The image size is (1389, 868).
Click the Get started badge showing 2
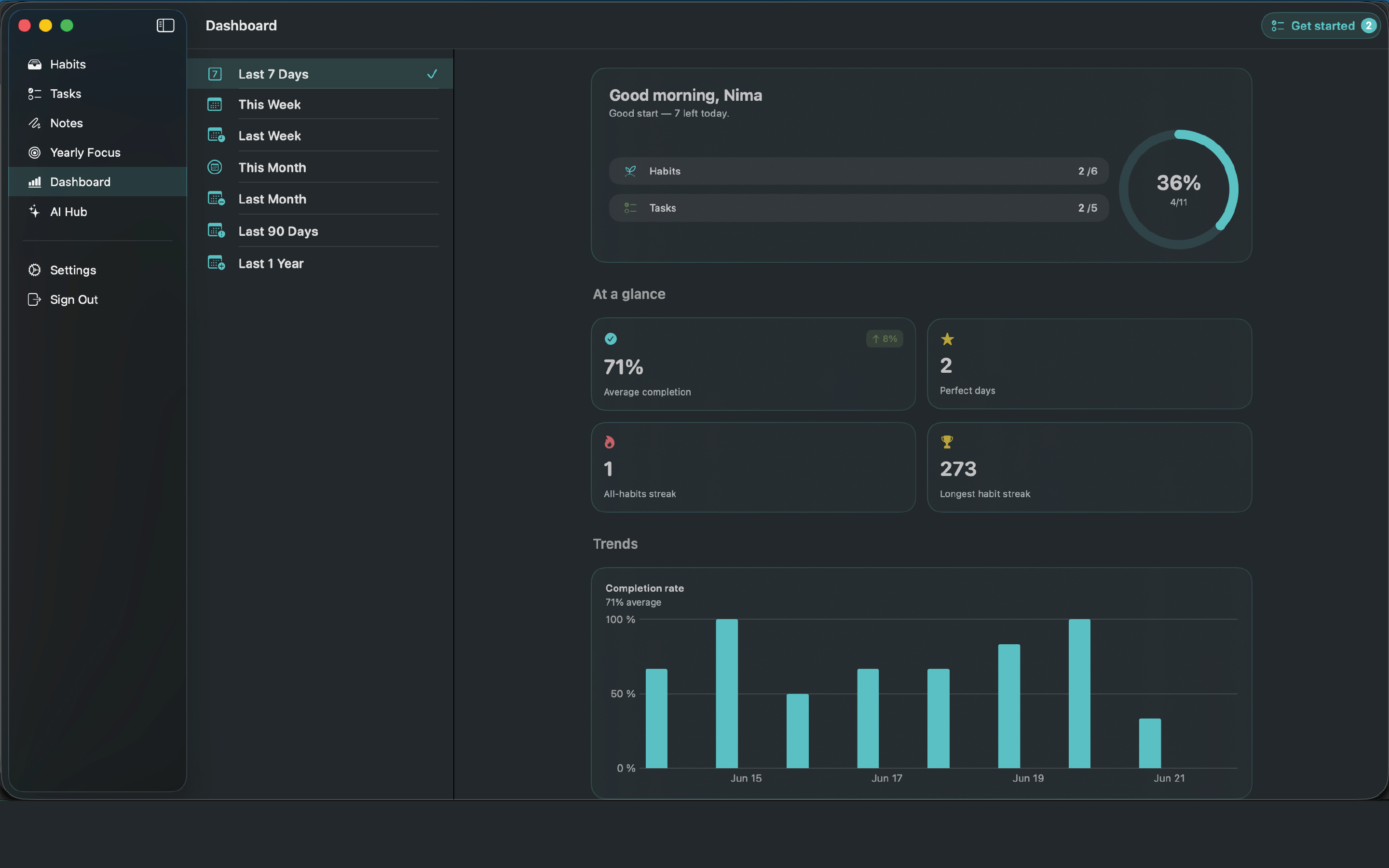(1368, 26)
